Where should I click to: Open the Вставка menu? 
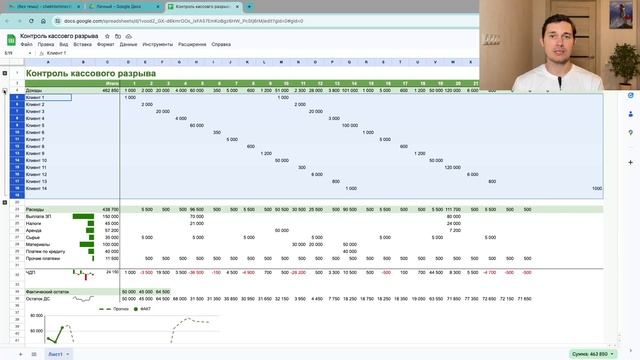pos(82,44)
